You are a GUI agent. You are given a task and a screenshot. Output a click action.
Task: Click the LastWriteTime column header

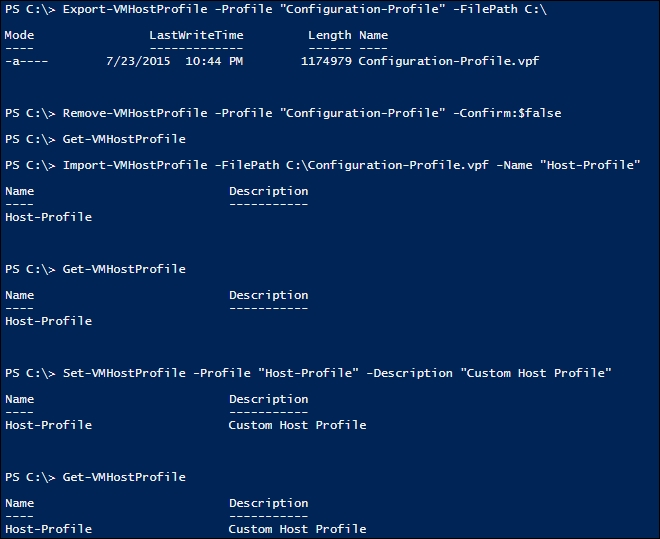196,35
